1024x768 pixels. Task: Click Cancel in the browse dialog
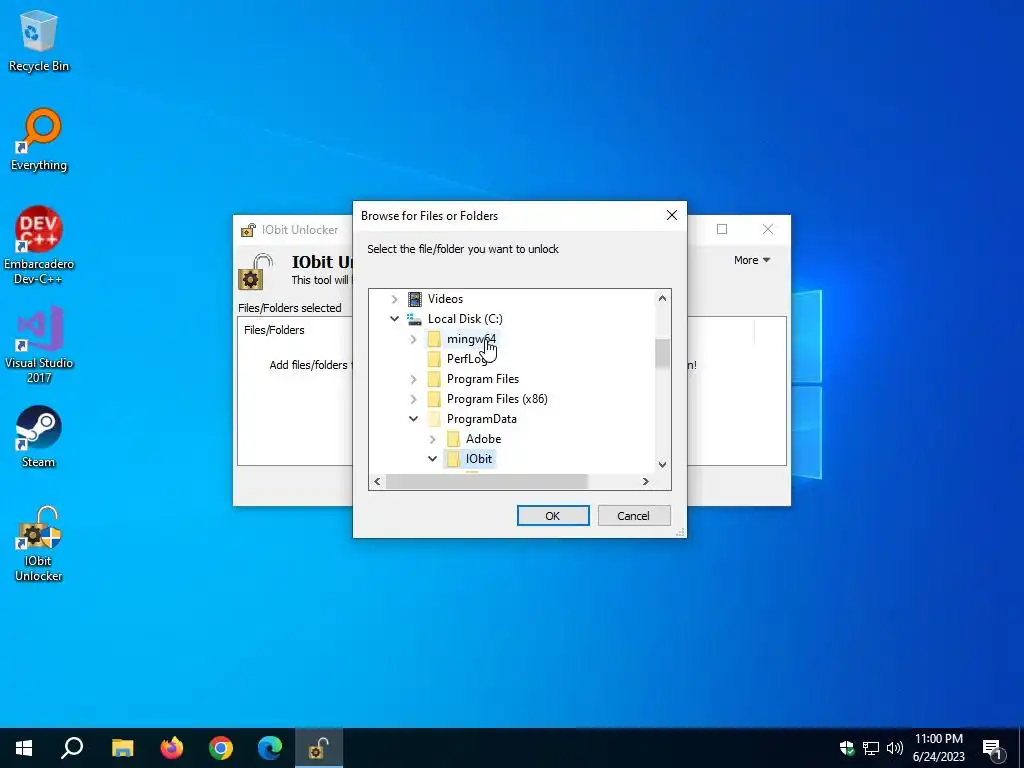point(633,516)
